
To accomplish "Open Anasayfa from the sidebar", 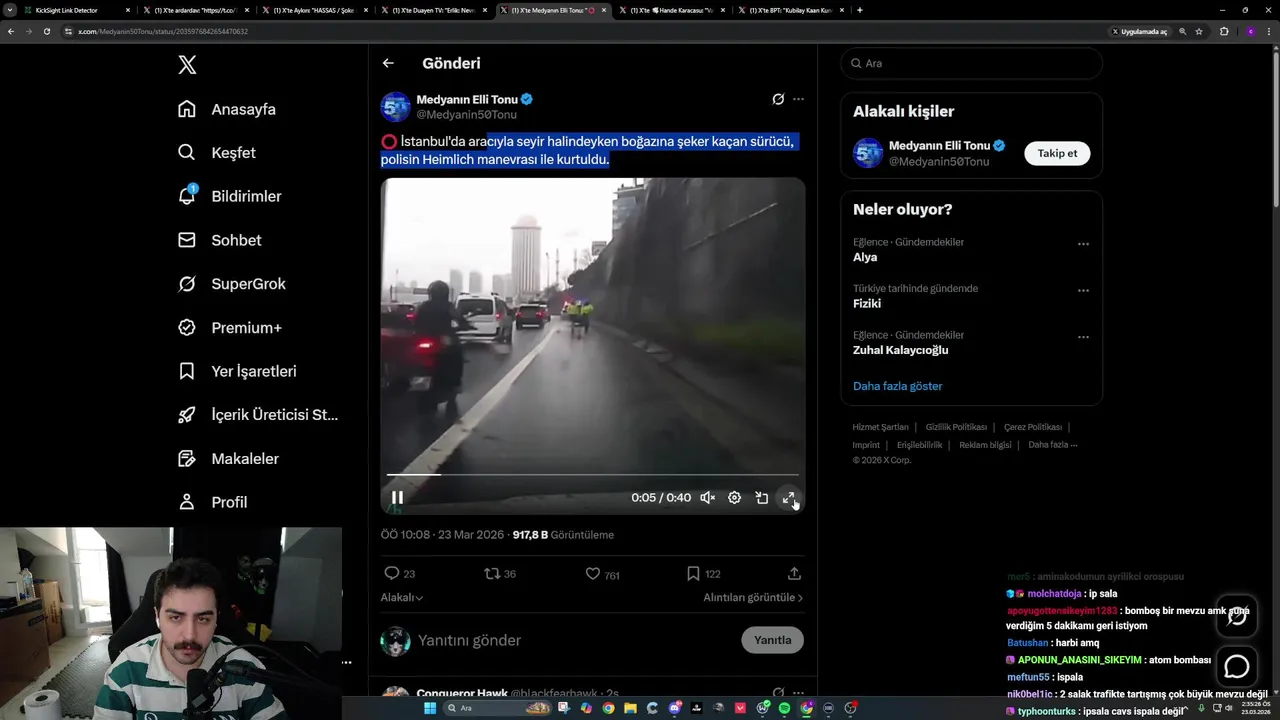I will (x=227, y=109).
